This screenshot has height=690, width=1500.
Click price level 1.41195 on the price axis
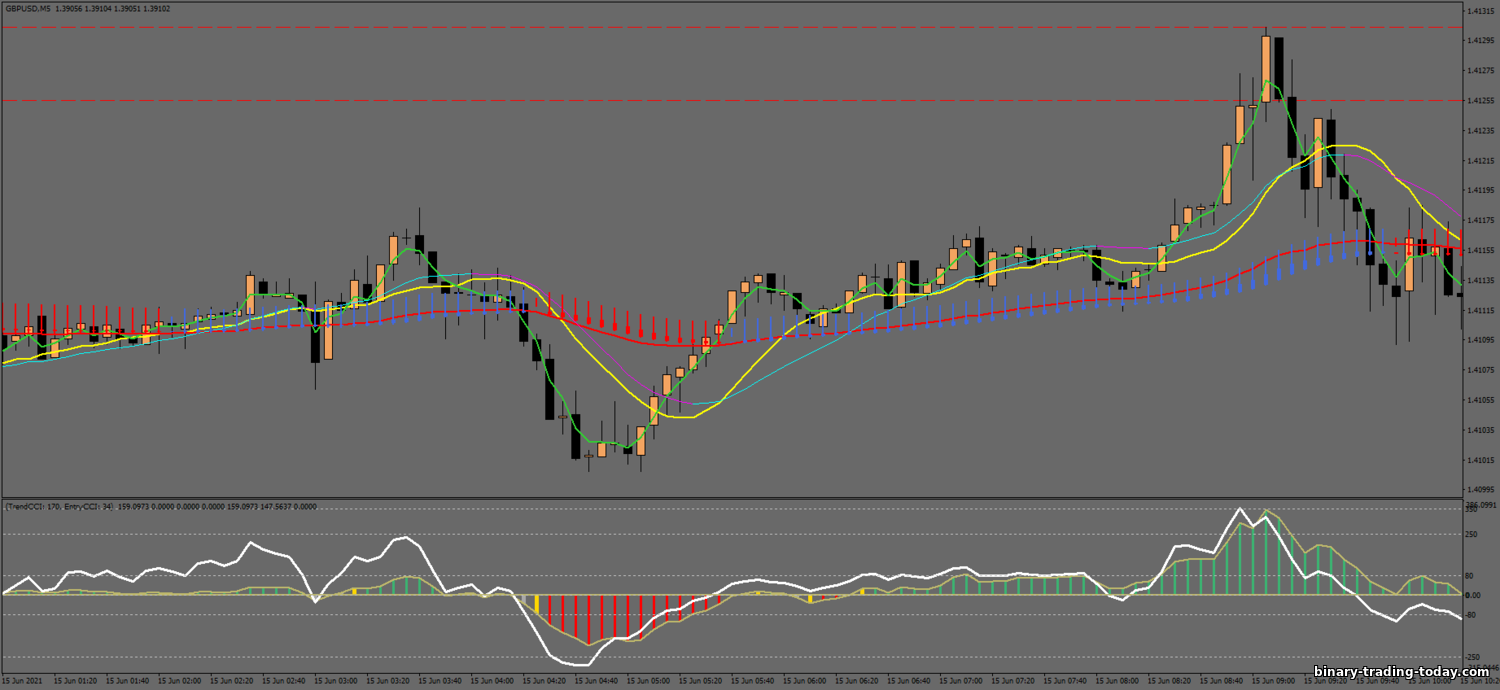[x=1480, y=190]
